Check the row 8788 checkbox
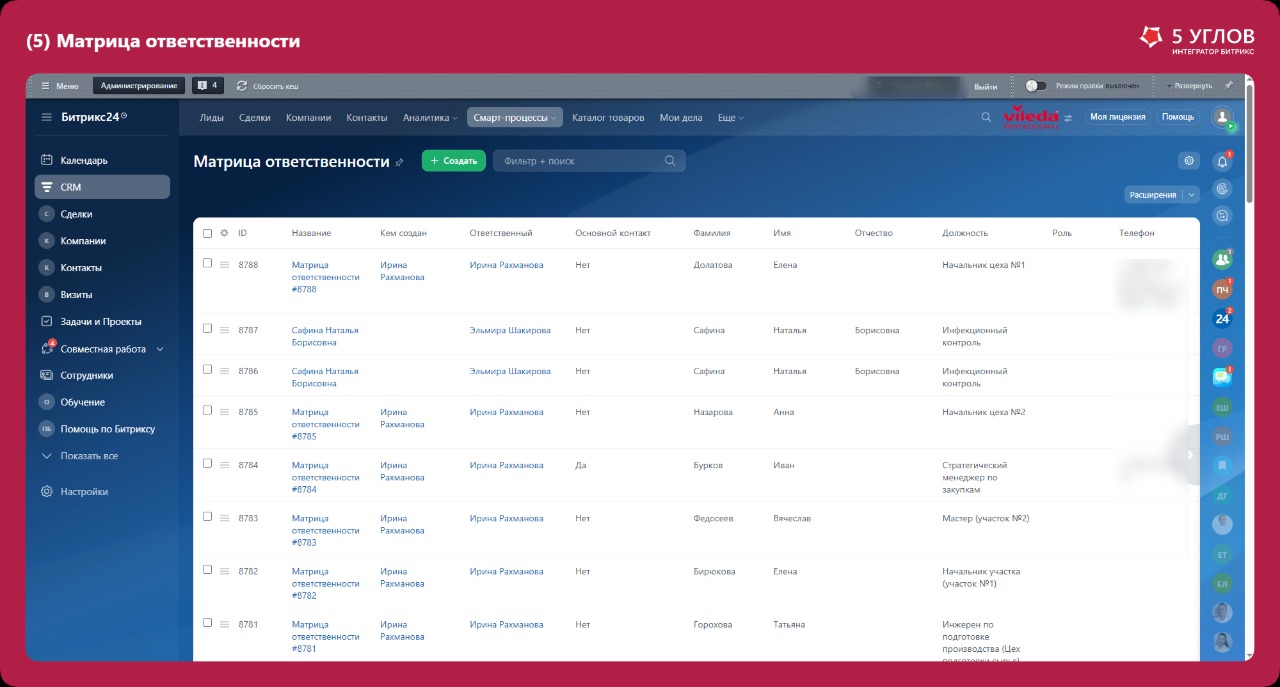Image resolution: width=1280 pixels, height=687 pixels. (207, 263)
